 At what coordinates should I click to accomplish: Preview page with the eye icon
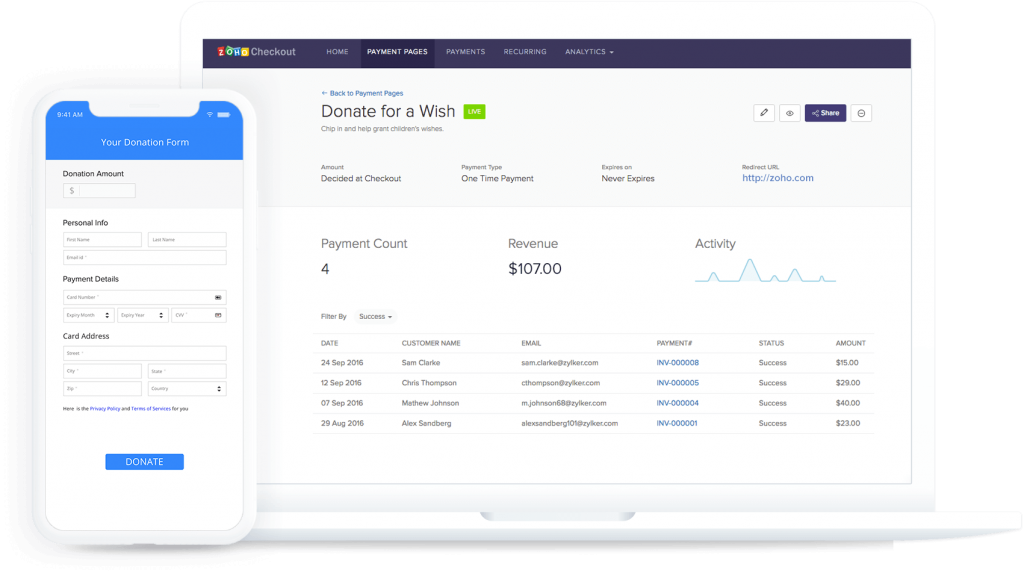click(790, 113)
